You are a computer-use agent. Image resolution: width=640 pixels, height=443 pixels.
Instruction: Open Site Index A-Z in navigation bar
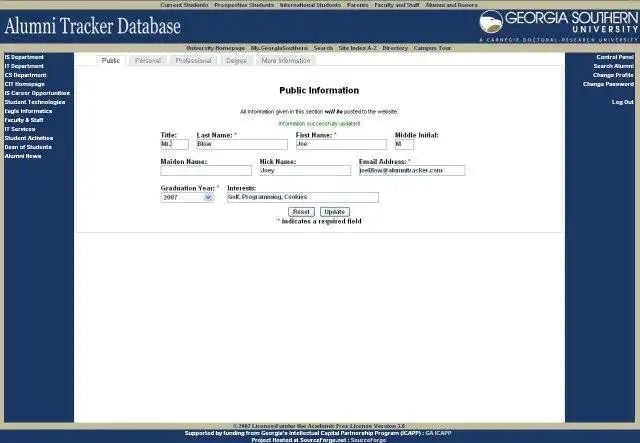pos(357,48)
